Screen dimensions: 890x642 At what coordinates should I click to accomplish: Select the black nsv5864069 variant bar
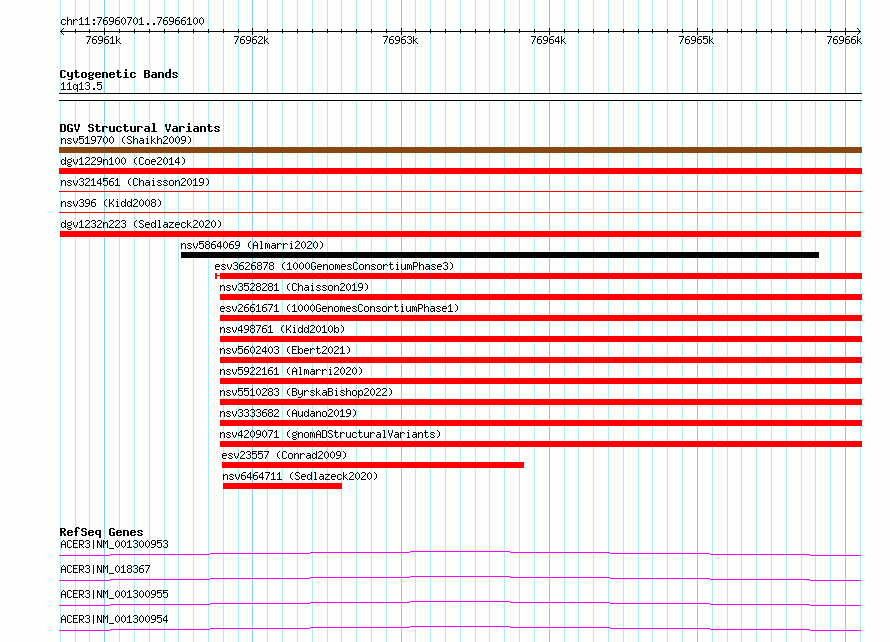coord(499,255)
